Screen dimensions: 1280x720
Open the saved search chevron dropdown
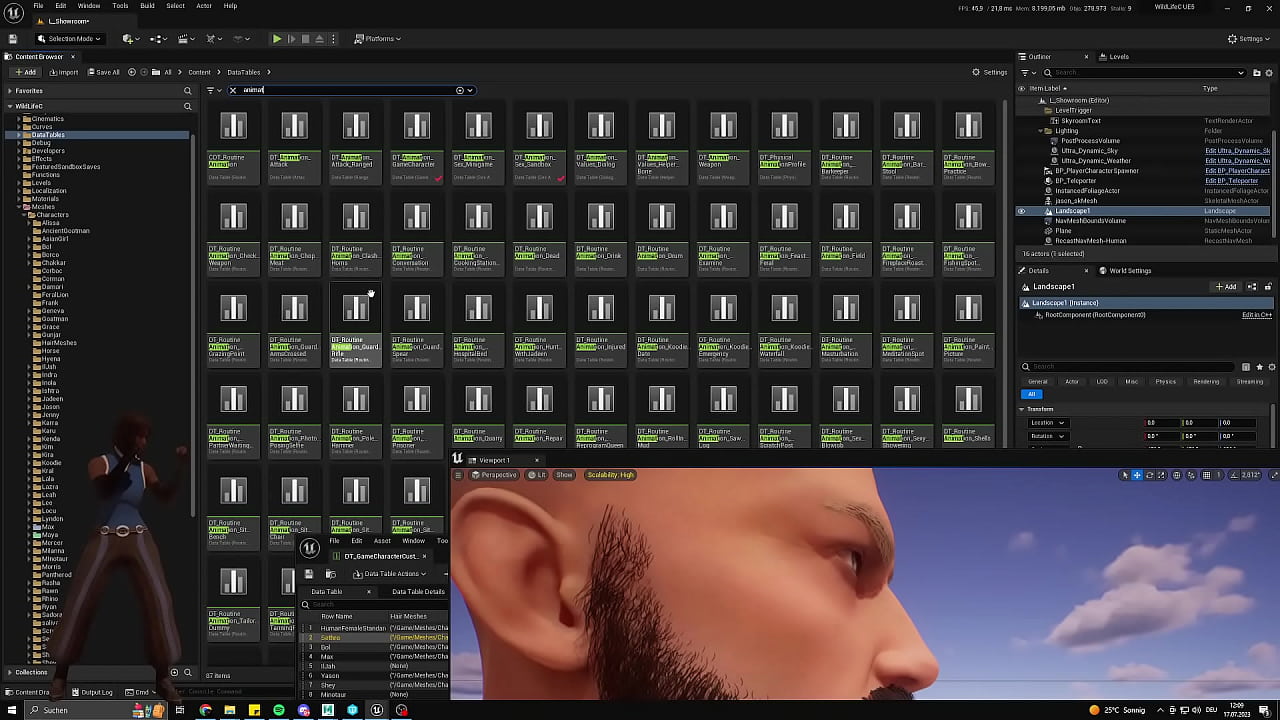(x=470, y=90)
